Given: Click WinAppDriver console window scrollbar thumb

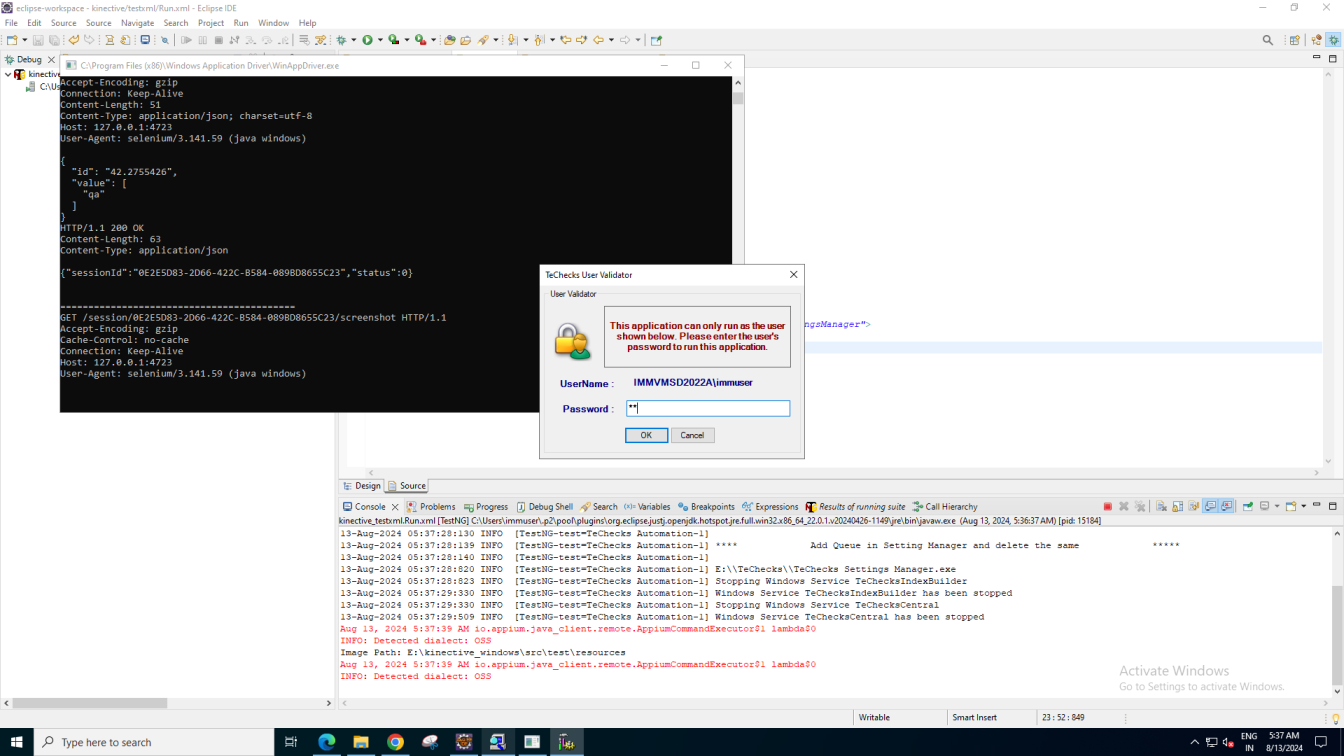Looking at the screenshot, I should [738, 98].
